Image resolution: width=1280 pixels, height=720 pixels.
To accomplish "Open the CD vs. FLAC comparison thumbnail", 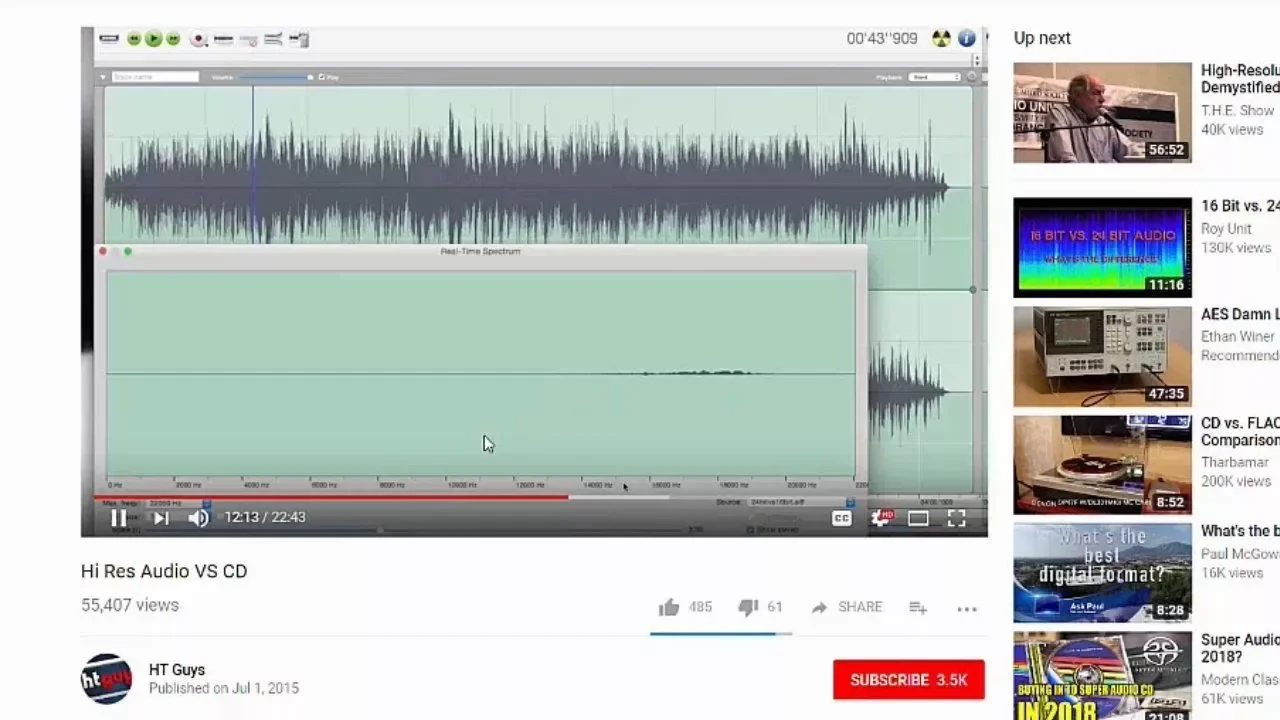I will (x=1102, y=465).
